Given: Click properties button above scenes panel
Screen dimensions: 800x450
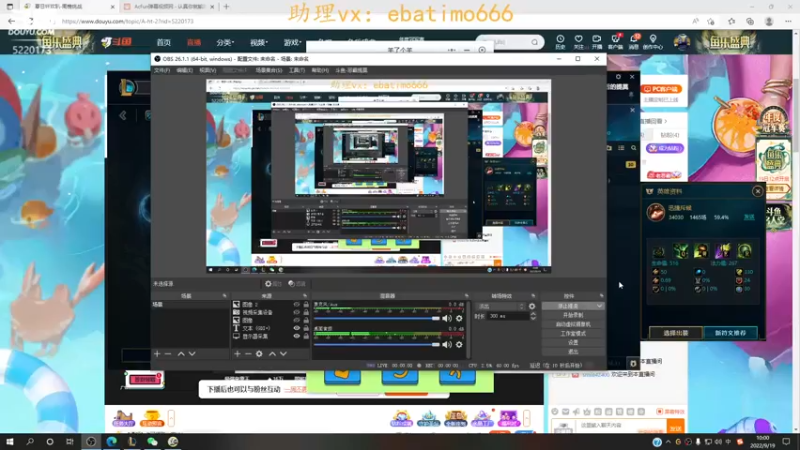Looking at the screenshot, I should click(x=273, y=284).
